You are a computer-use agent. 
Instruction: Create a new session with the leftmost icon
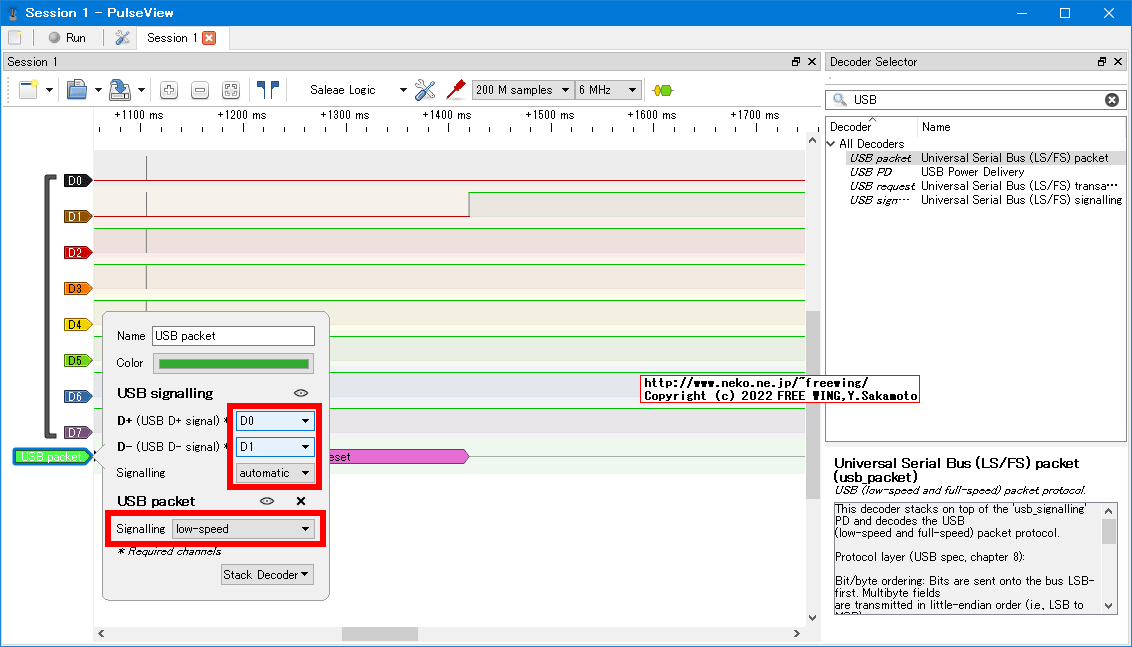[30, 89]
